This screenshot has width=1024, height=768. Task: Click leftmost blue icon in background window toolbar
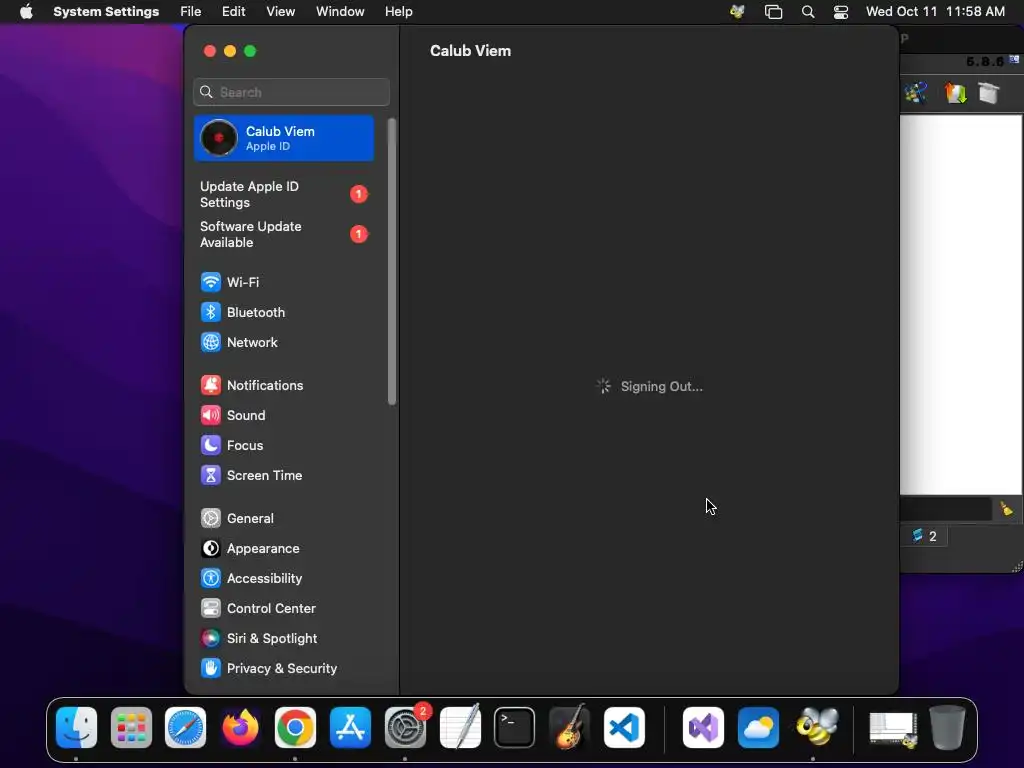point(915,93)
